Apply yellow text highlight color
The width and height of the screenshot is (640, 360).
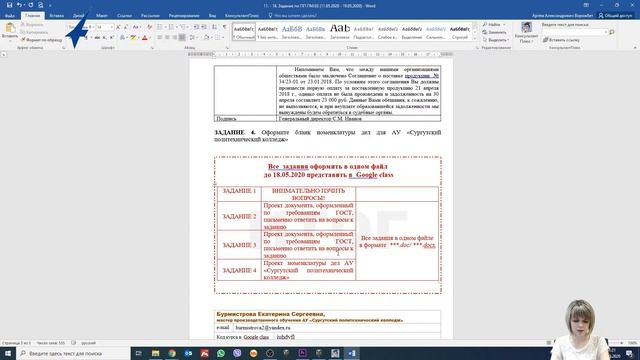tap(133, 38)
